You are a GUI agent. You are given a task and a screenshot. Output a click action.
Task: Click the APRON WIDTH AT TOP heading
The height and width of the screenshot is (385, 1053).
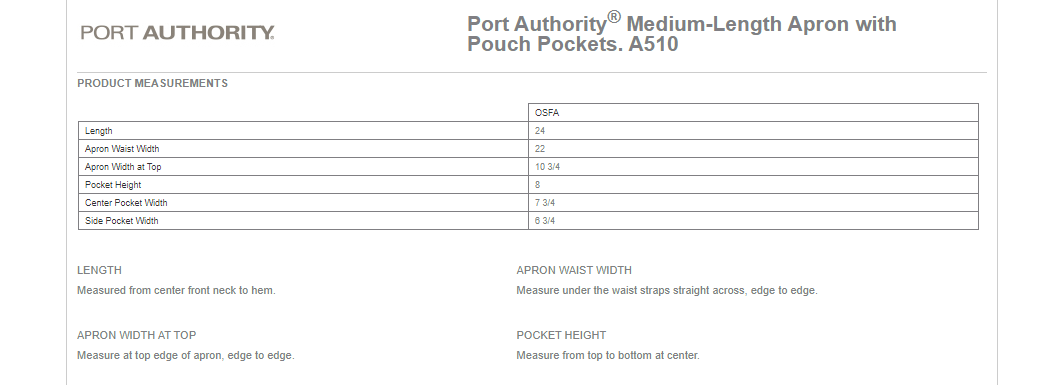(x=136, y=335)
